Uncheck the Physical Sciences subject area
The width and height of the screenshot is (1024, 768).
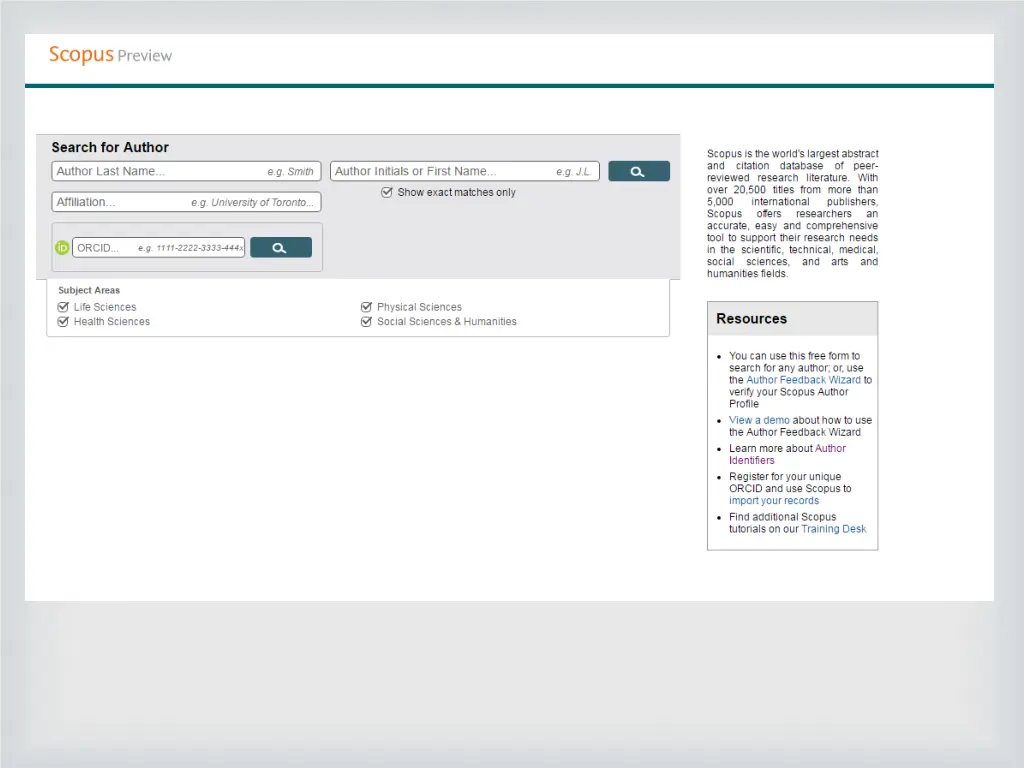pyautogui.click(x=366, y=307)
